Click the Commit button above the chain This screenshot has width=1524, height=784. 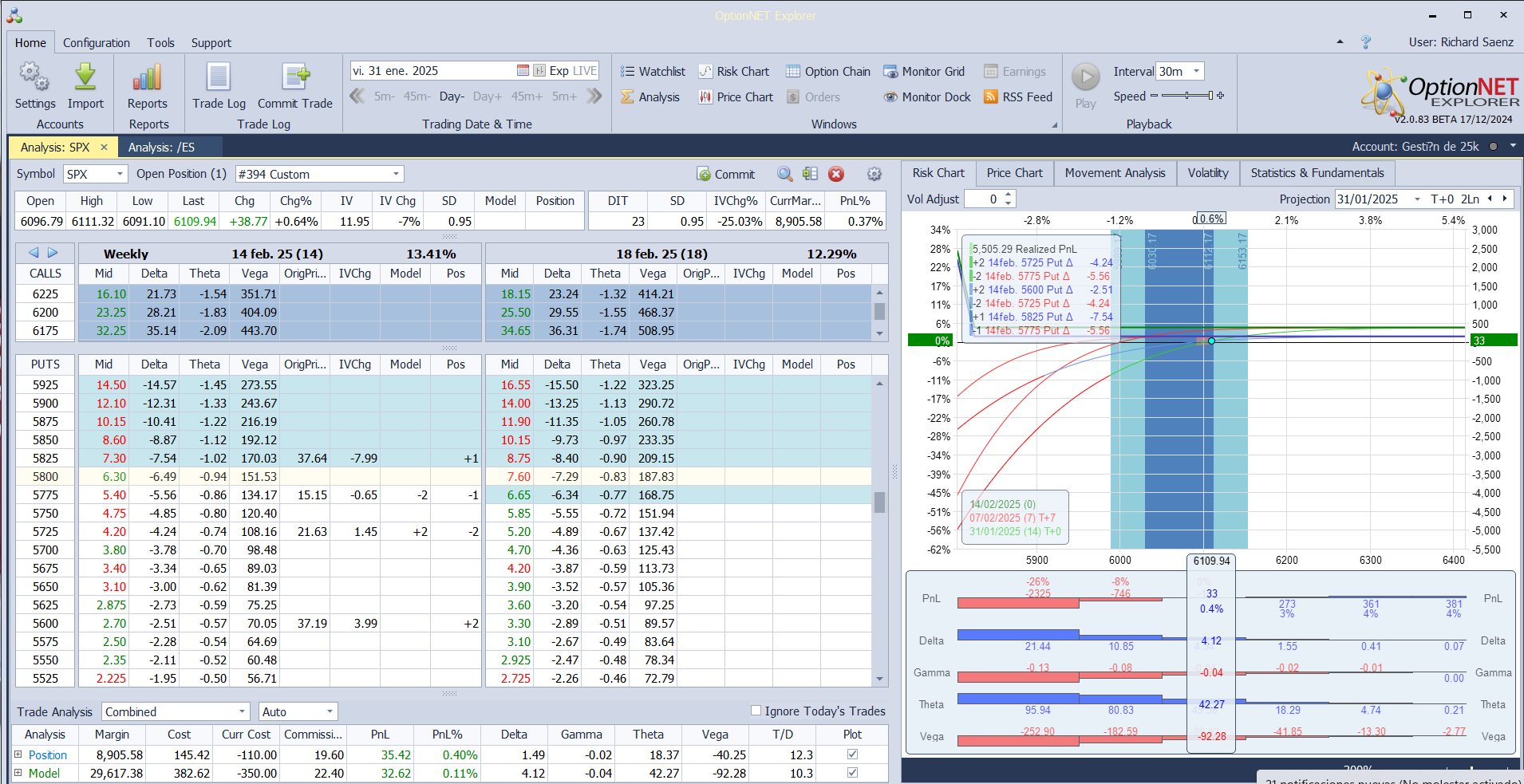725,174
